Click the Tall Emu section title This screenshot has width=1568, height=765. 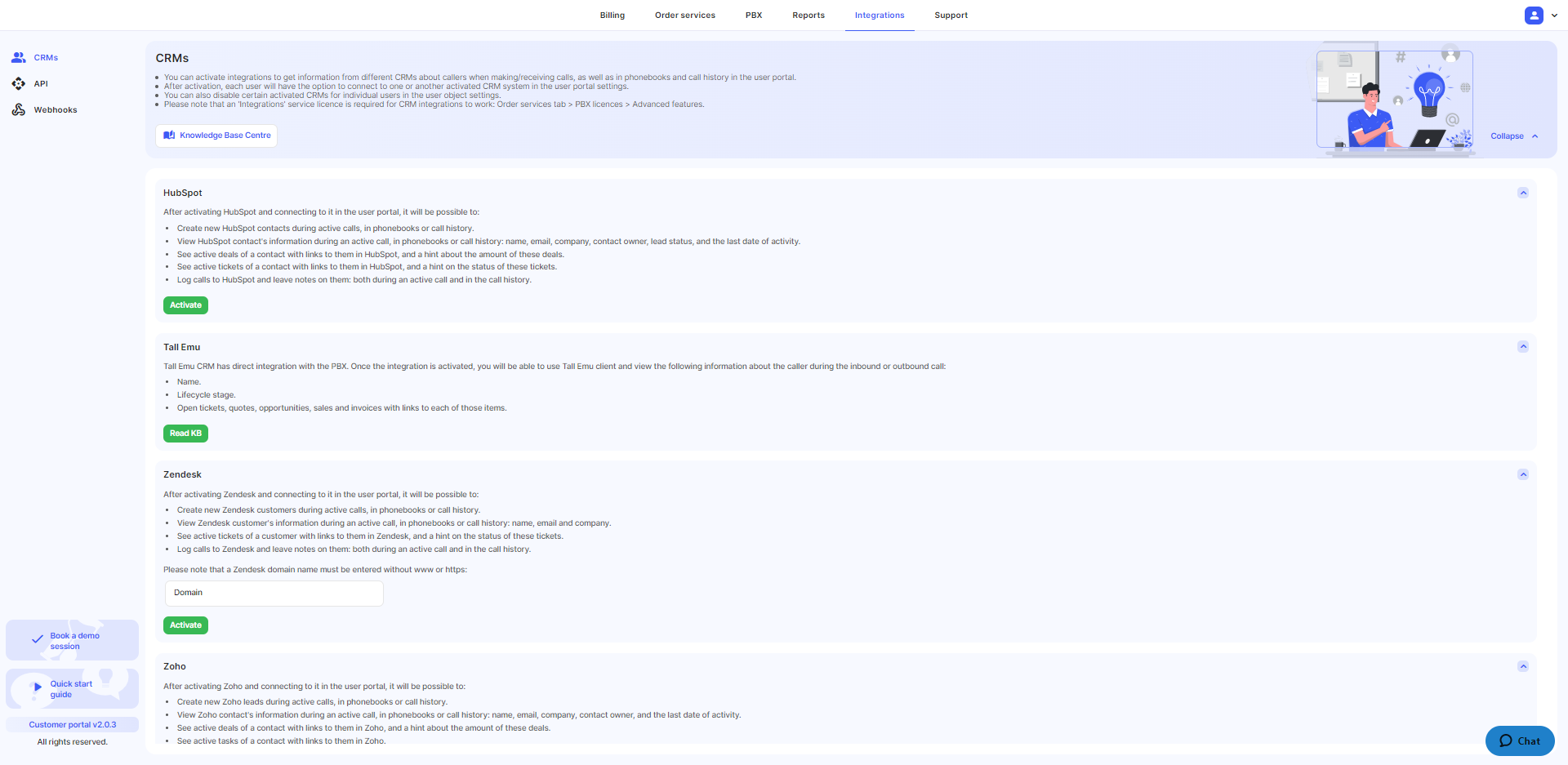pos(181,347)
